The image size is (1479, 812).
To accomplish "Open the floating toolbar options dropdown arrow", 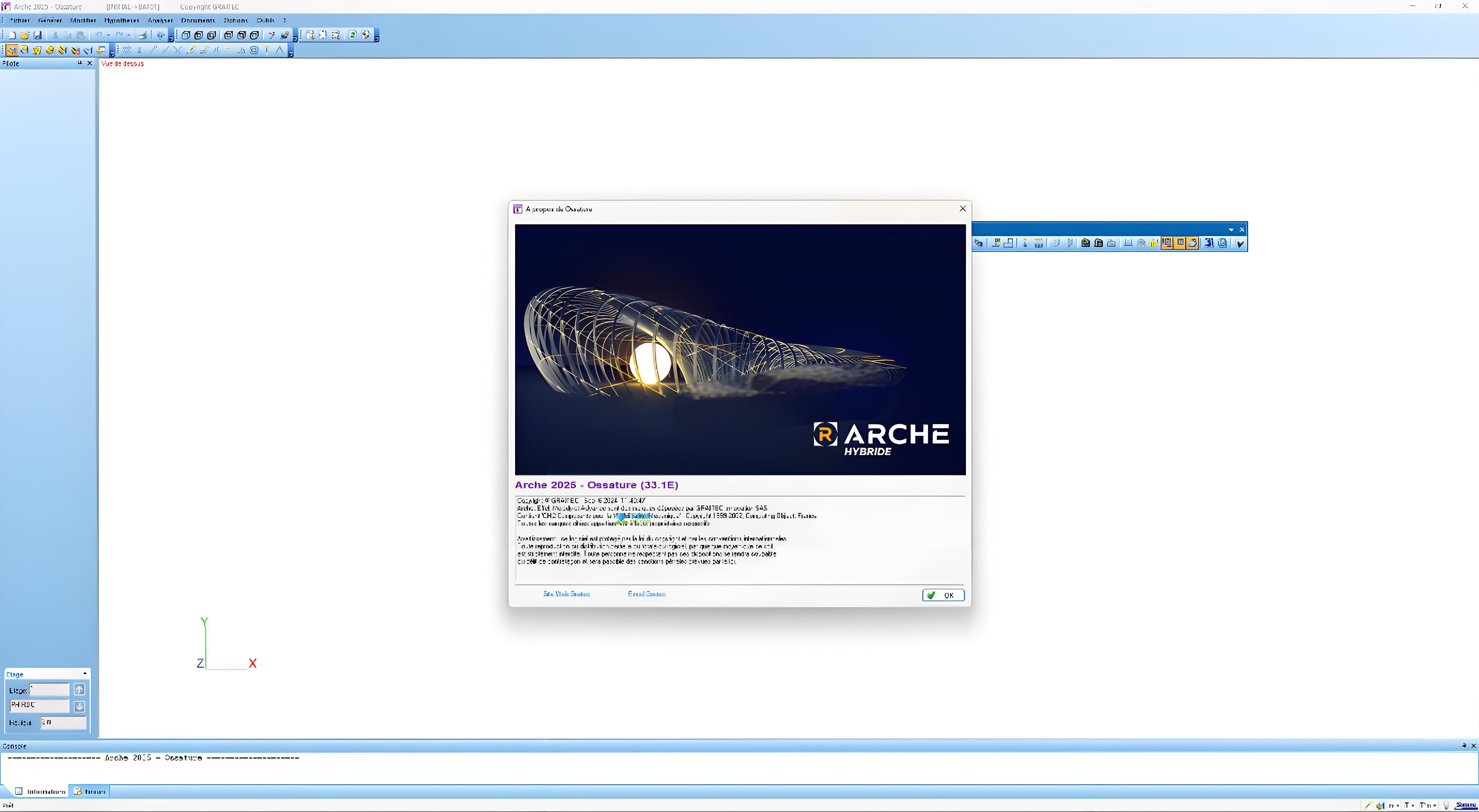I will (1231, 229).
